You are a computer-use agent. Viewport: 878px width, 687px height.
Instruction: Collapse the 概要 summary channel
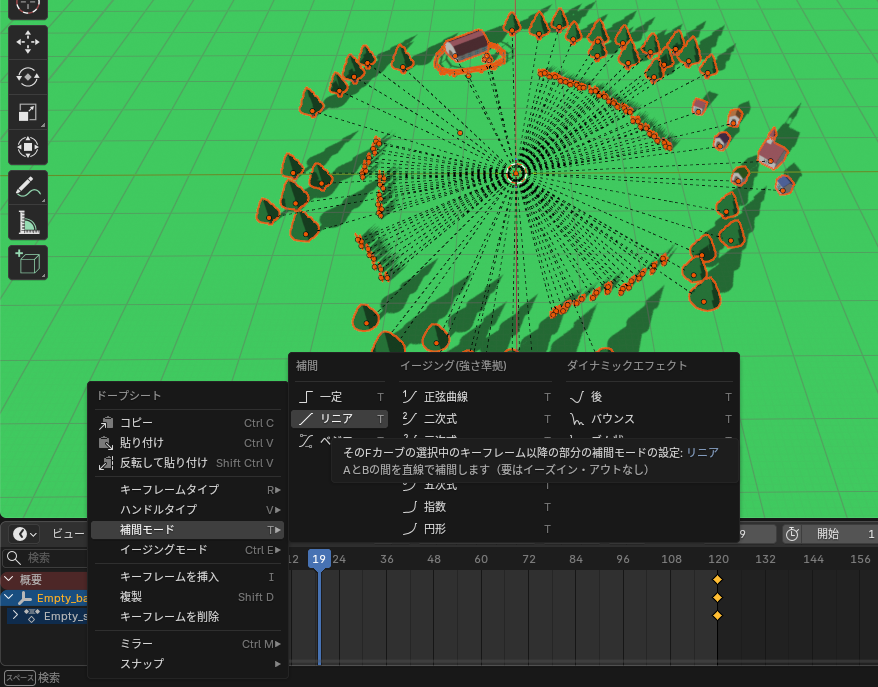click(x=8, y=580)
